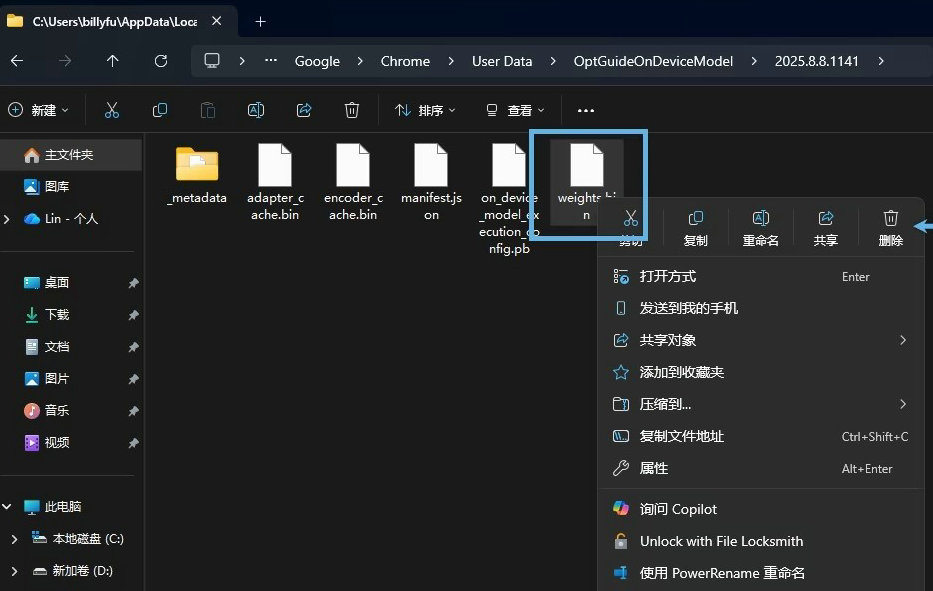Click the Copy icon in the toolbar
933x591 pixels.
click(x=160, y=110)
